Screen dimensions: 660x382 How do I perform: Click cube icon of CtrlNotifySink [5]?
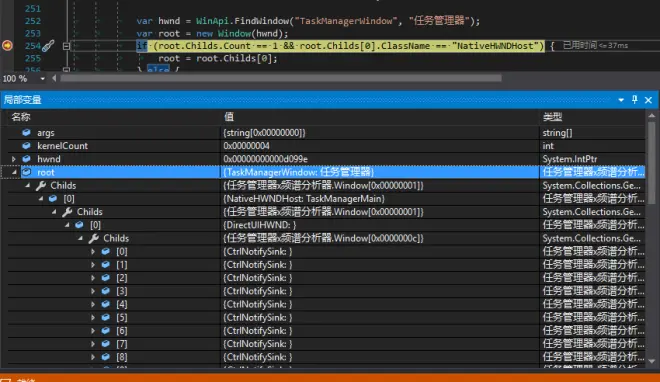(106, 318)
